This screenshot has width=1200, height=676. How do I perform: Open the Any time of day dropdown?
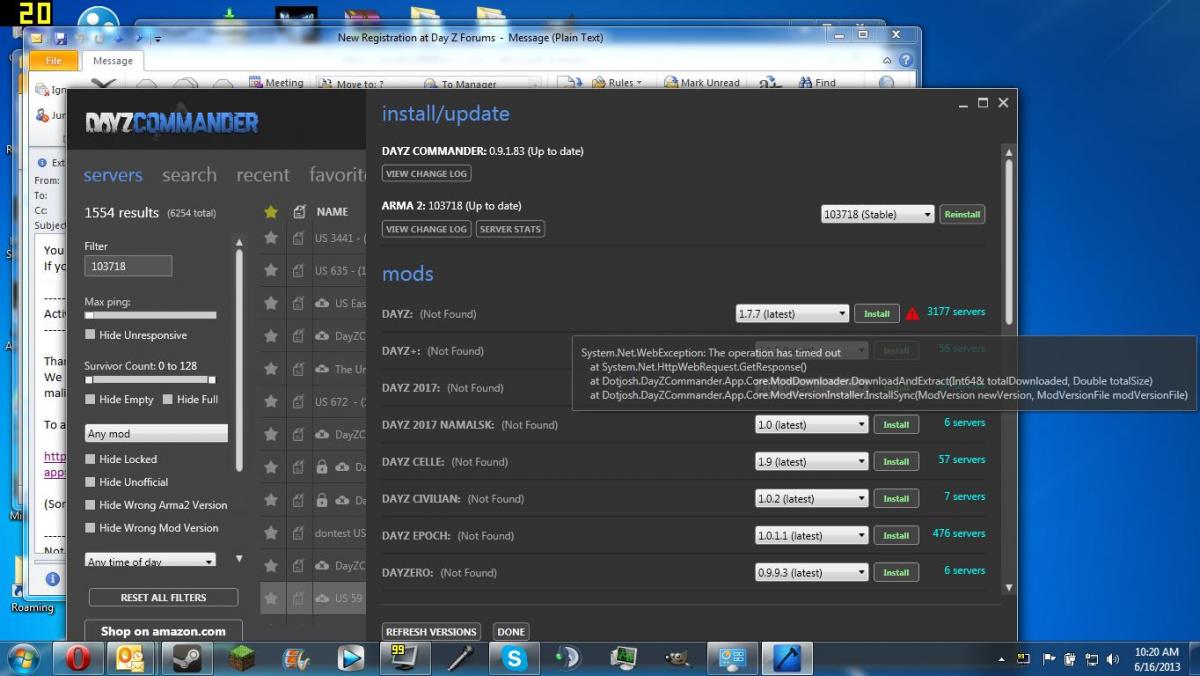pyautogui.click(x=150, y=562)
